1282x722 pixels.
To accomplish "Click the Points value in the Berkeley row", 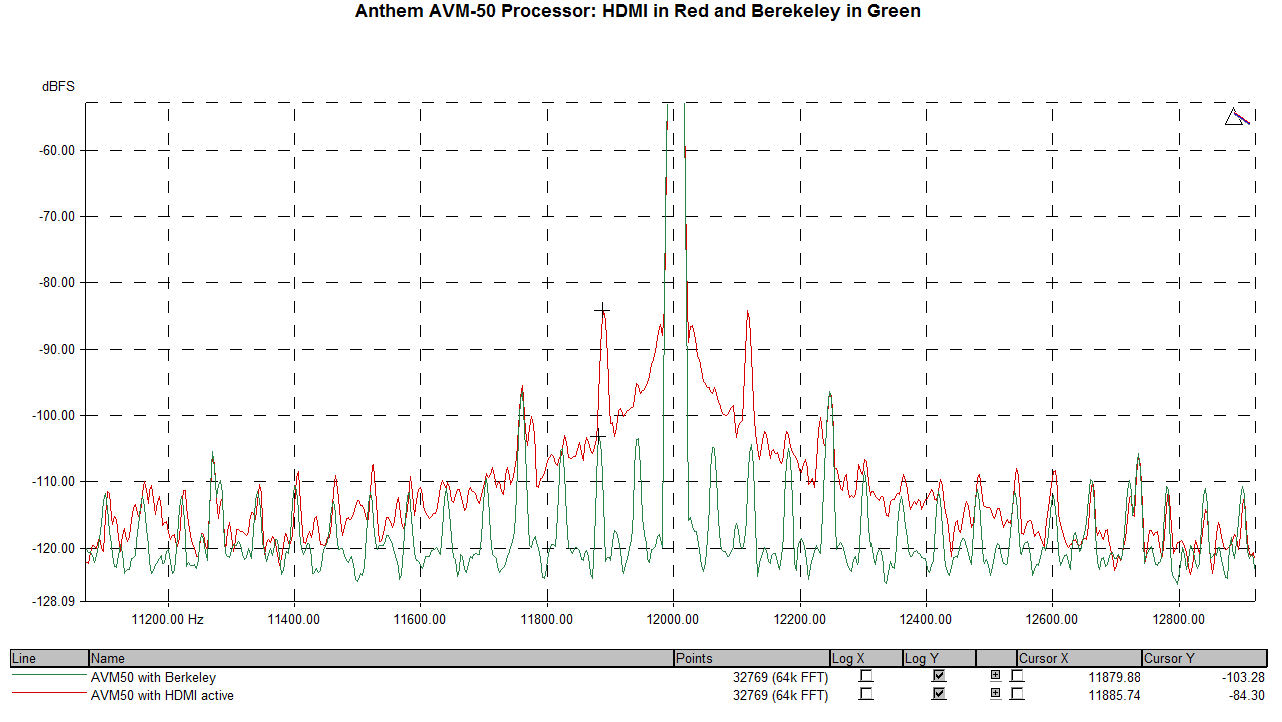I will pyautogui.click(x=780, y=677).
